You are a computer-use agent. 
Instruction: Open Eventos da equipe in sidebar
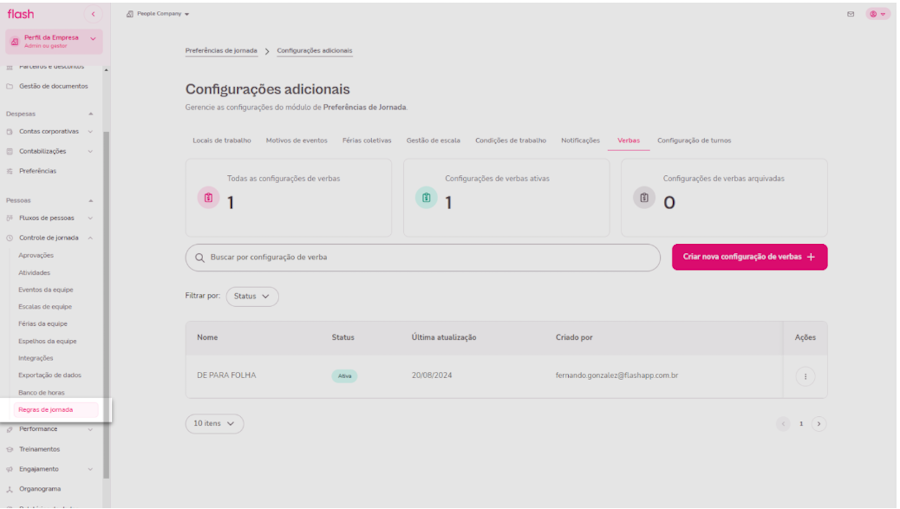pos(45,290)
